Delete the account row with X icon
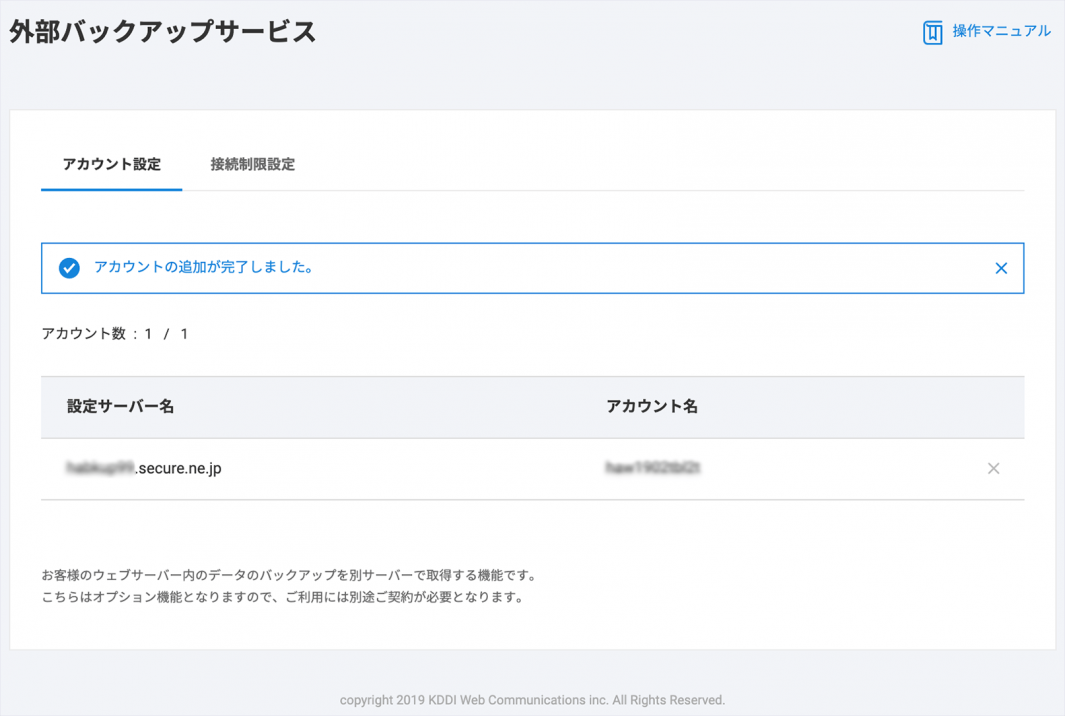 [x=993, y=468]
